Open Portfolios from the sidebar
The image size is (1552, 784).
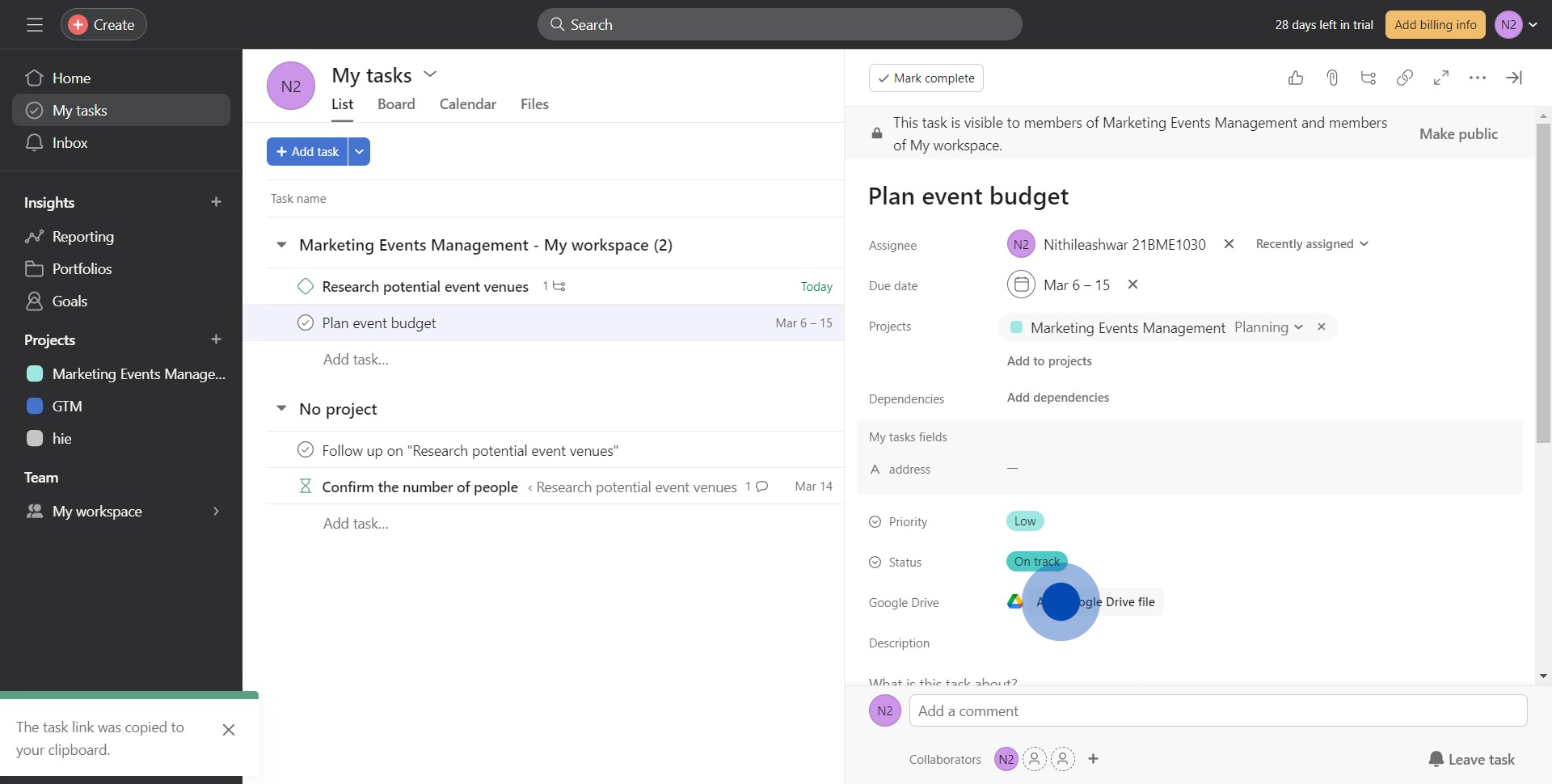coord(82,269)
